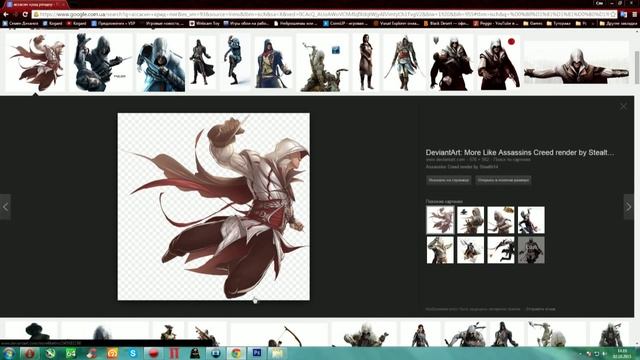Viewport: 640px width, 360px height.
Task: Select the selected jumping Ezio thumbnail in top row
Action: pyautogui.click(x=36, y=62)
